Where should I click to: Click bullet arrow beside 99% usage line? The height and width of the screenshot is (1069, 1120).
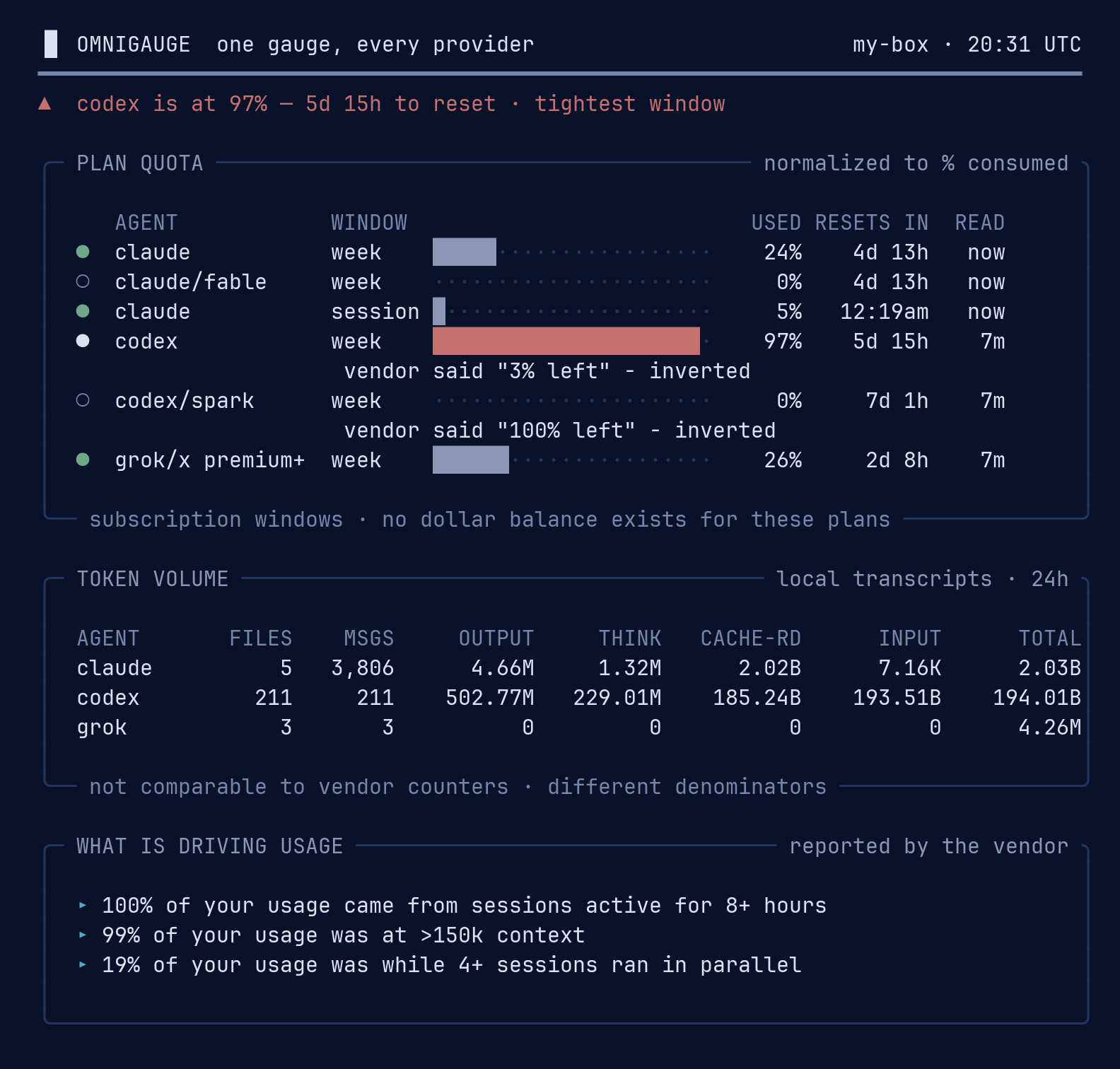pyautogui.click(x=83, y=935)
